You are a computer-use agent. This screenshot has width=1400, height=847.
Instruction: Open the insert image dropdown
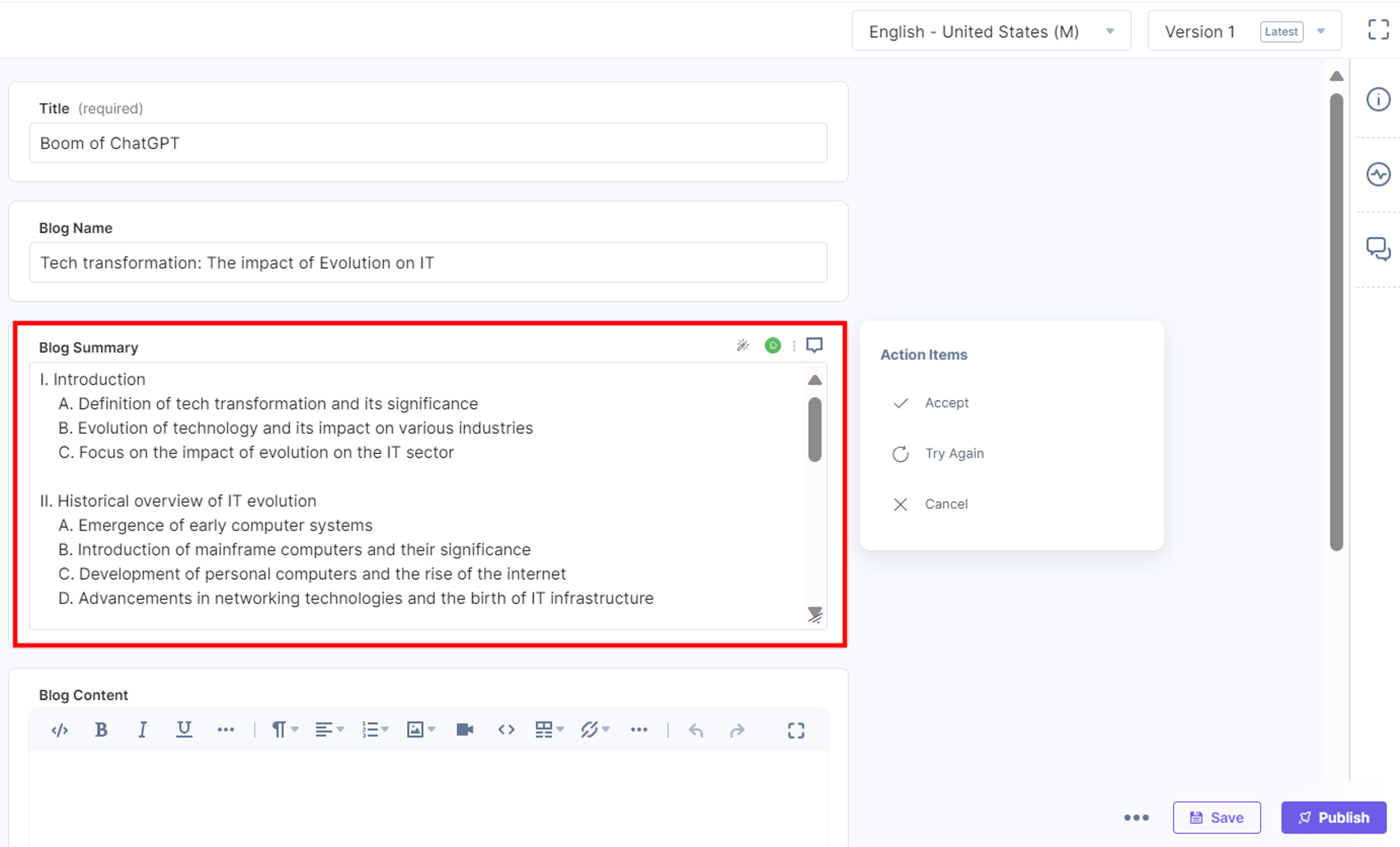point(420,730)
